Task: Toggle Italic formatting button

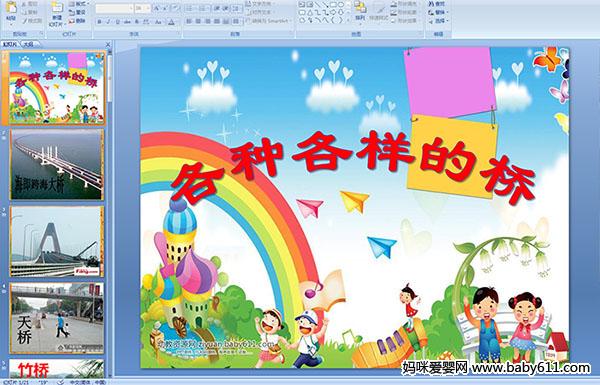Action: (108, 22)
